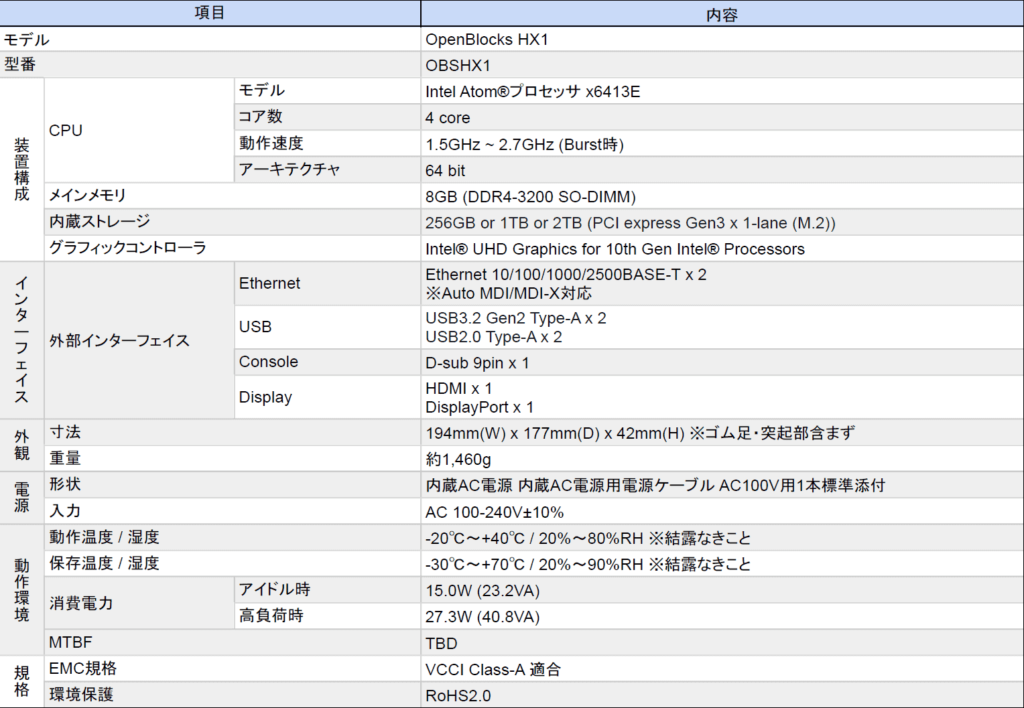Click the 項目 column header
The width and height of the screenshot is (1024, 708).
[210, 13]
